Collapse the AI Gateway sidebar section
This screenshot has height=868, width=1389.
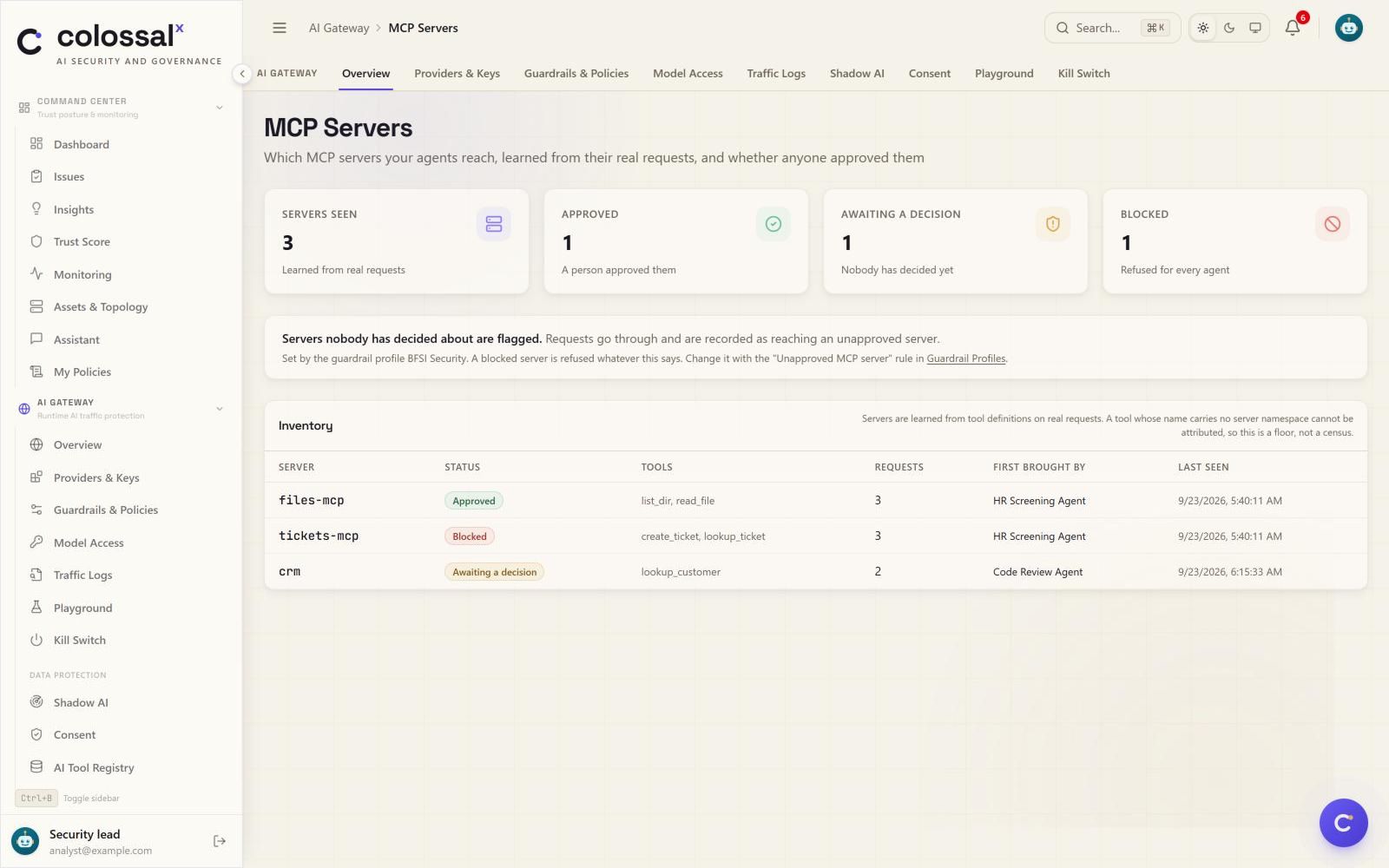coord(219,409)
